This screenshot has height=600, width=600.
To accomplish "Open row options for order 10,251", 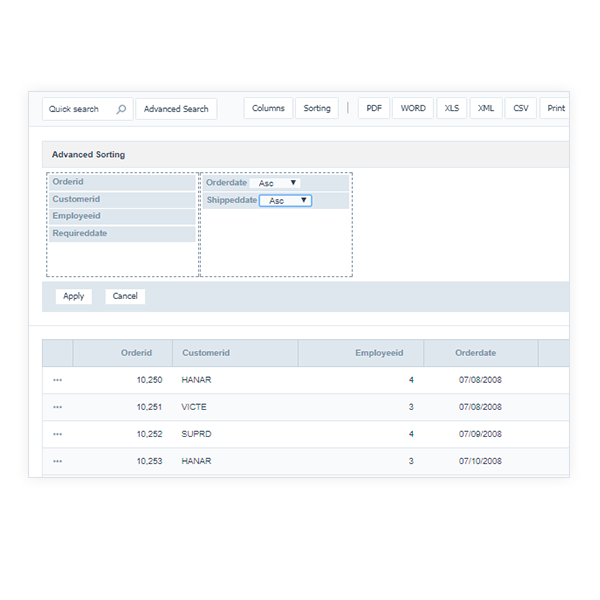I will 57,407.
